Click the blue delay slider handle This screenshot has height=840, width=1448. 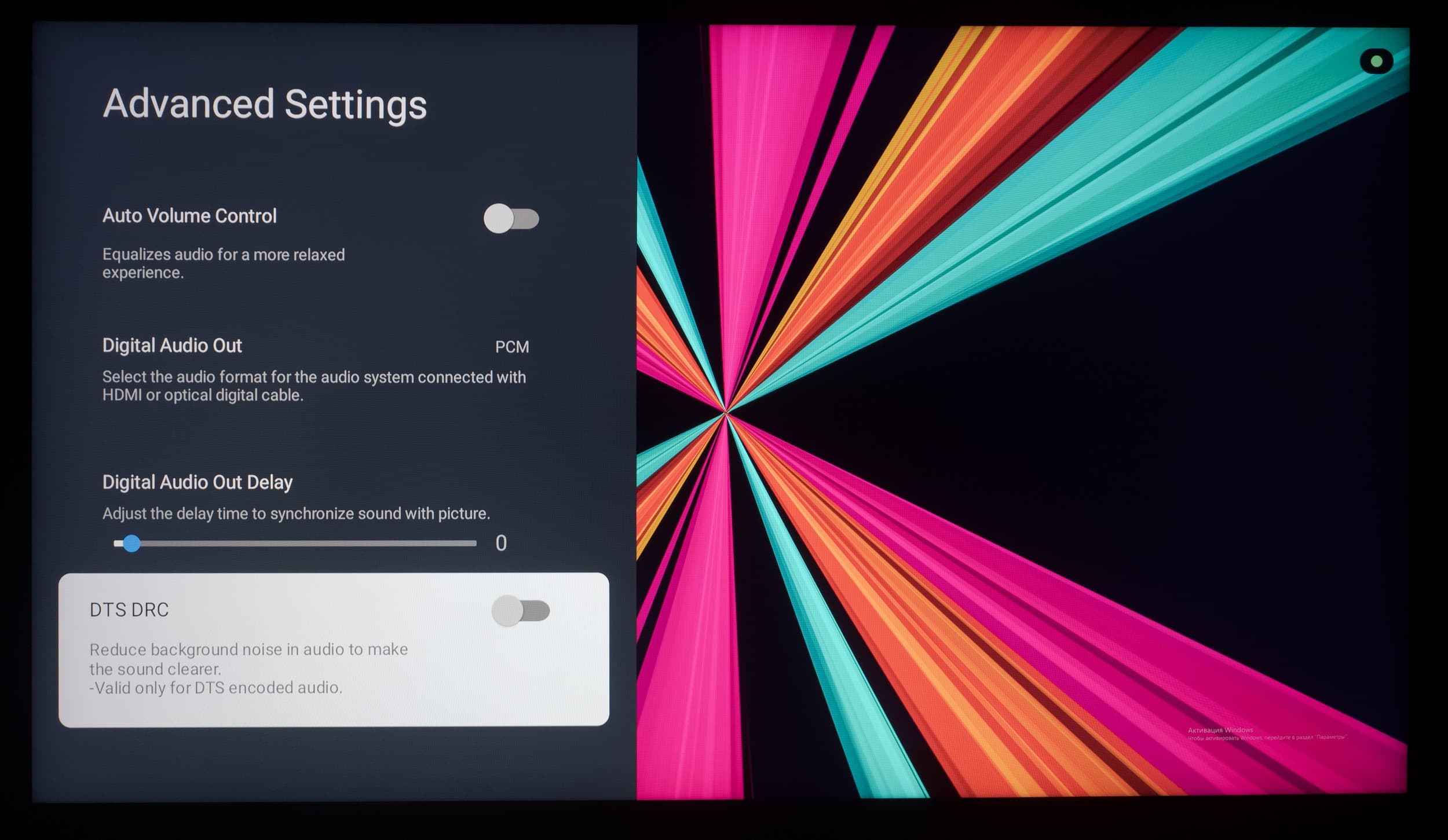[131, 543]
